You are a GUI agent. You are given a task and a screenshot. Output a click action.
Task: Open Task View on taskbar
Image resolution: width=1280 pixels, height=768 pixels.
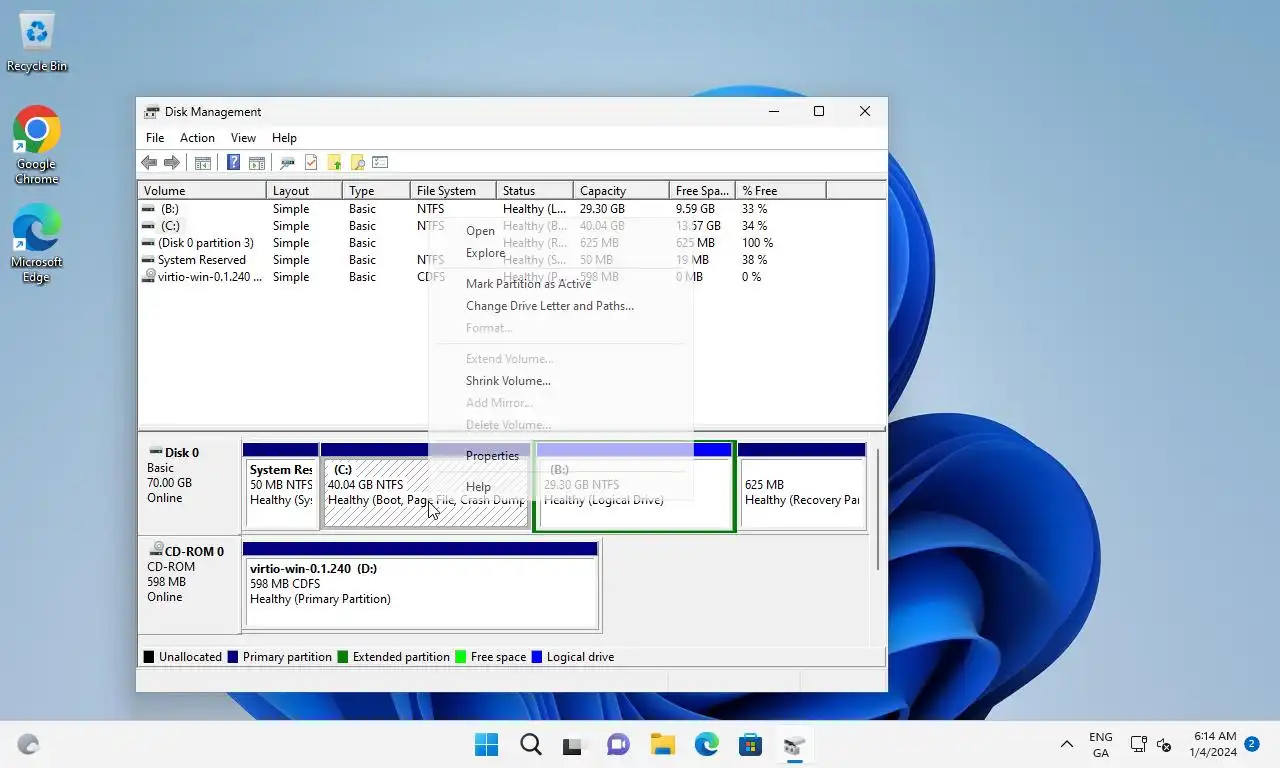(x=572, y=745)
